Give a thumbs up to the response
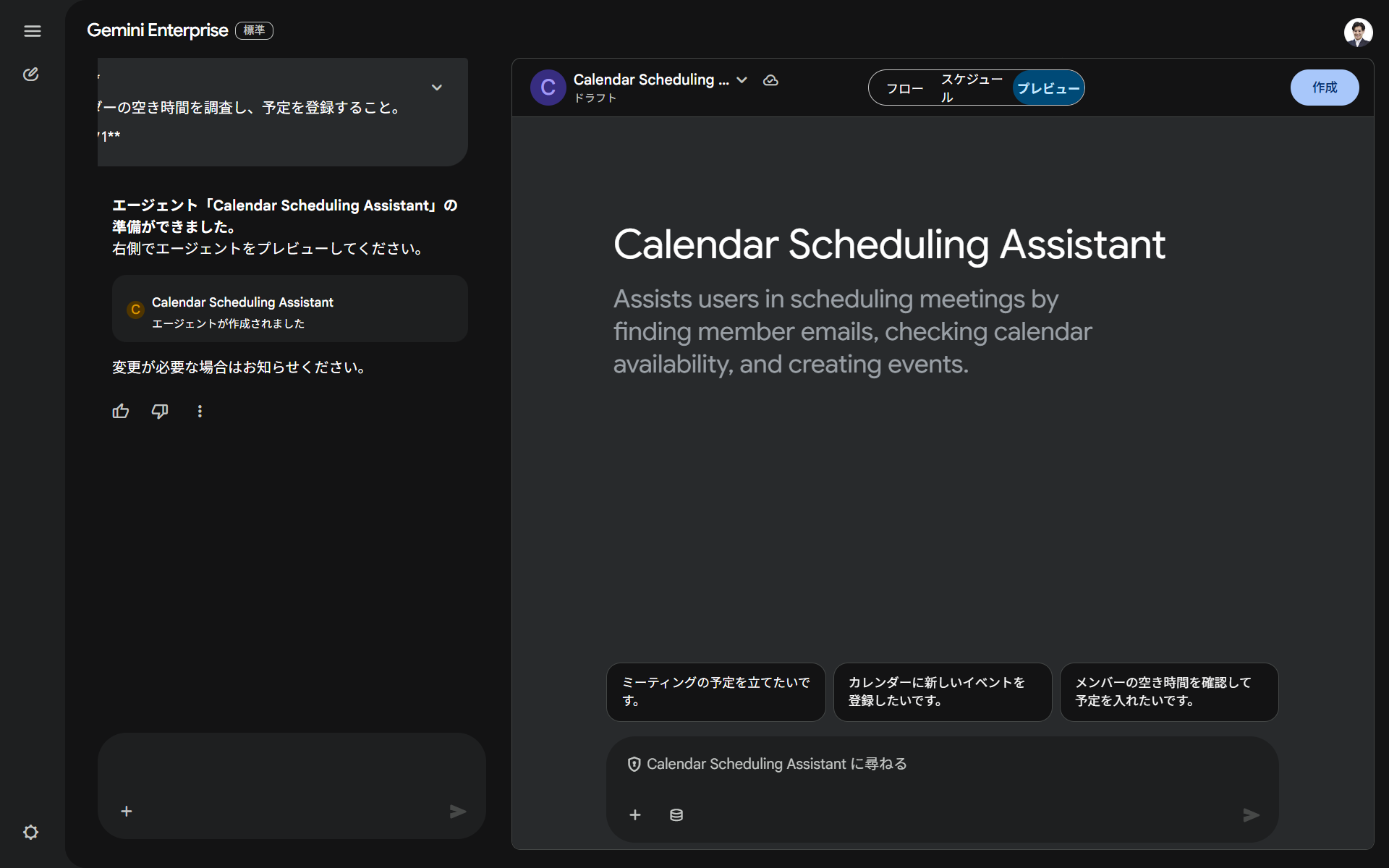Viewport: 1389px width, 868px height. click(x=121, y=411)
